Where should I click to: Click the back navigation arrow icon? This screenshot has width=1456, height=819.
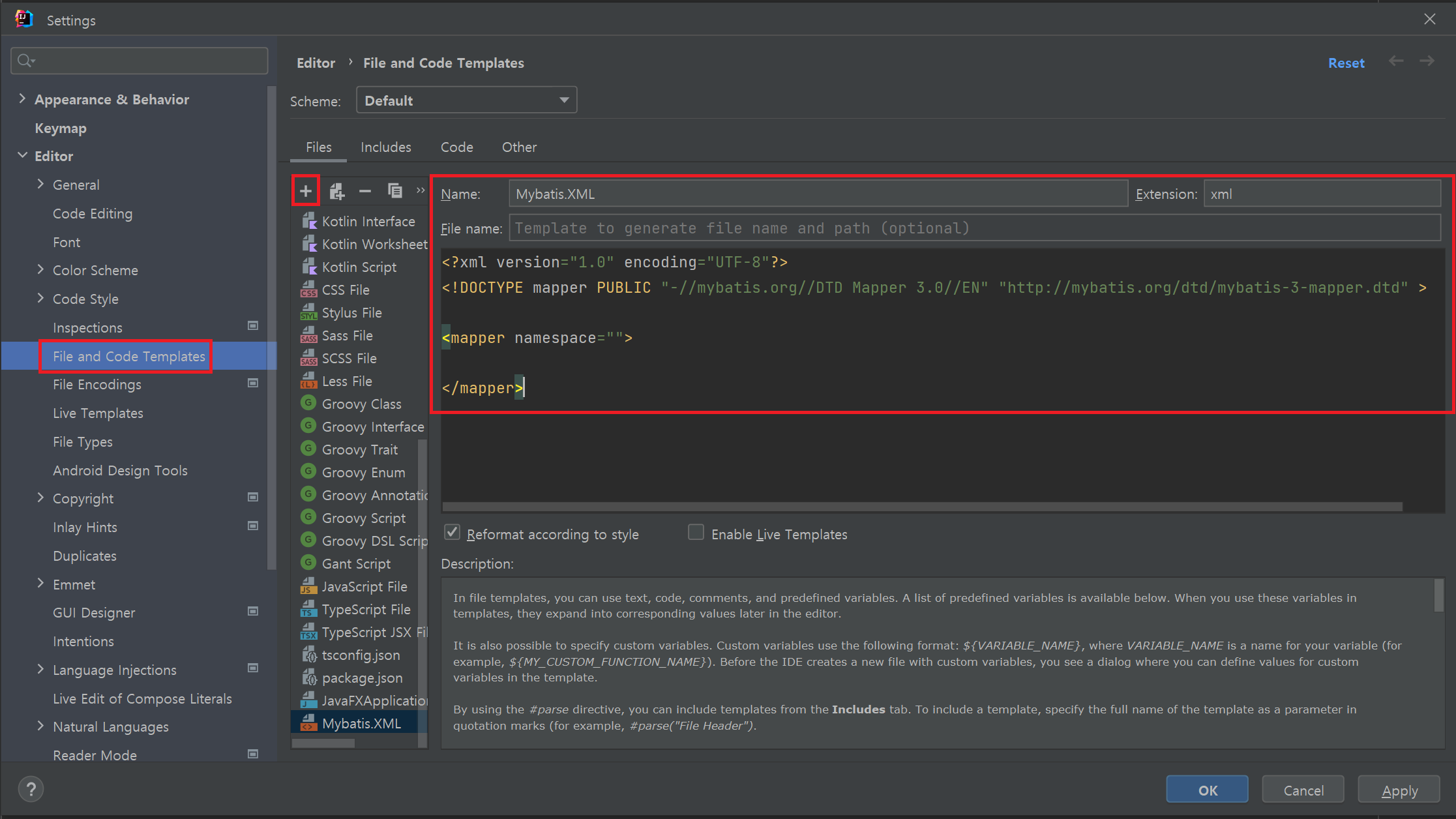point(1395,61)
